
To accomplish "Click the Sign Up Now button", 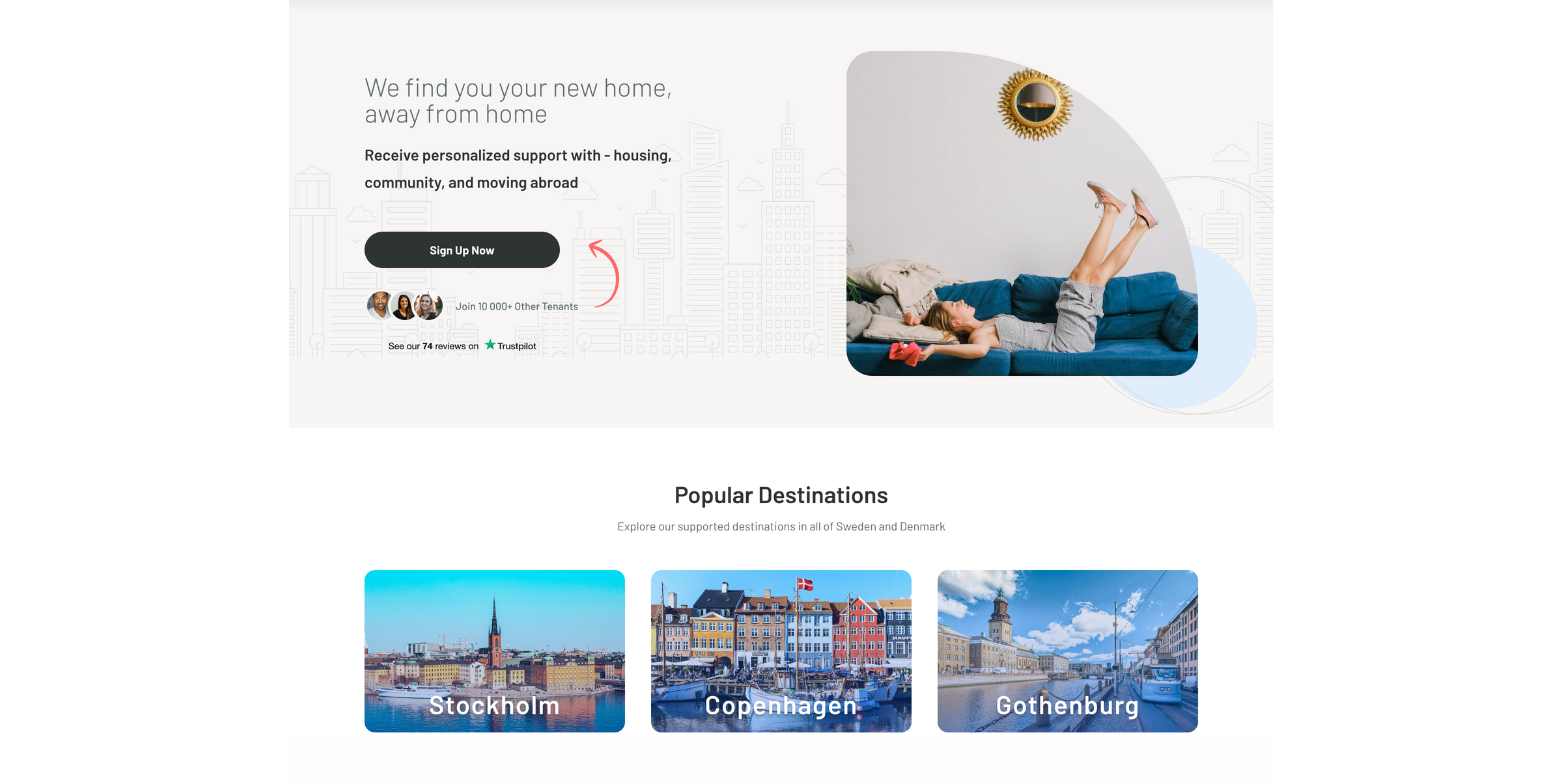I will (462, 250).
